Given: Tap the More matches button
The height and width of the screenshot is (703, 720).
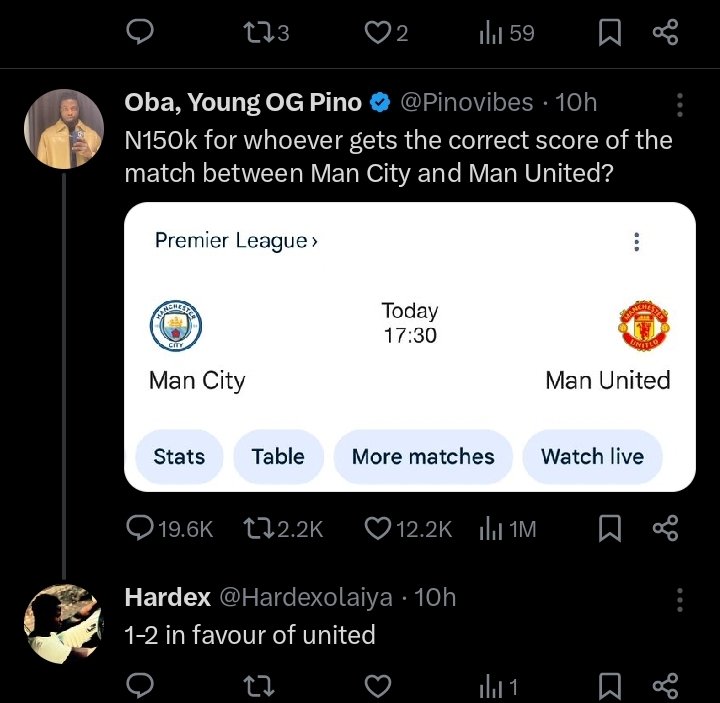Looking at the screenshot, I should (x=423, y=456).
